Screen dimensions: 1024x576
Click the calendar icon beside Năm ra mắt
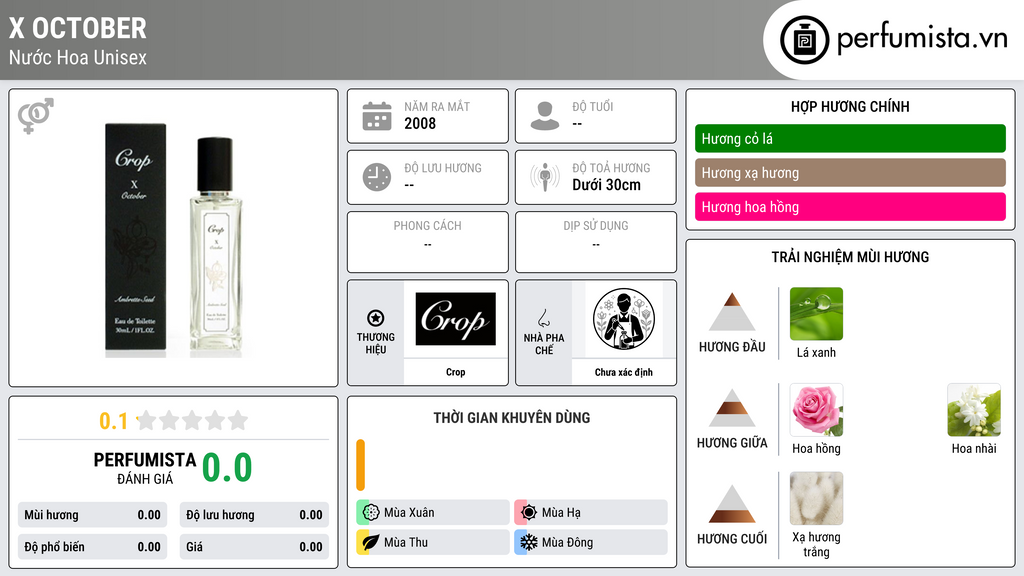[377, 116]
